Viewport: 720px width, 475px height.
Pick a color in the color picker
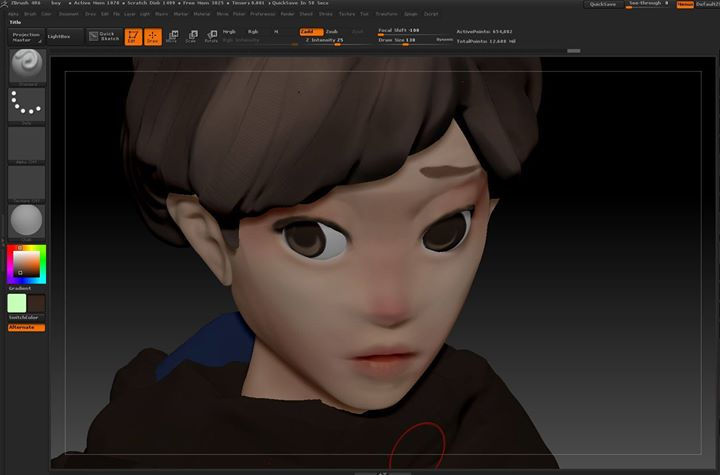(x=26, y=264)
